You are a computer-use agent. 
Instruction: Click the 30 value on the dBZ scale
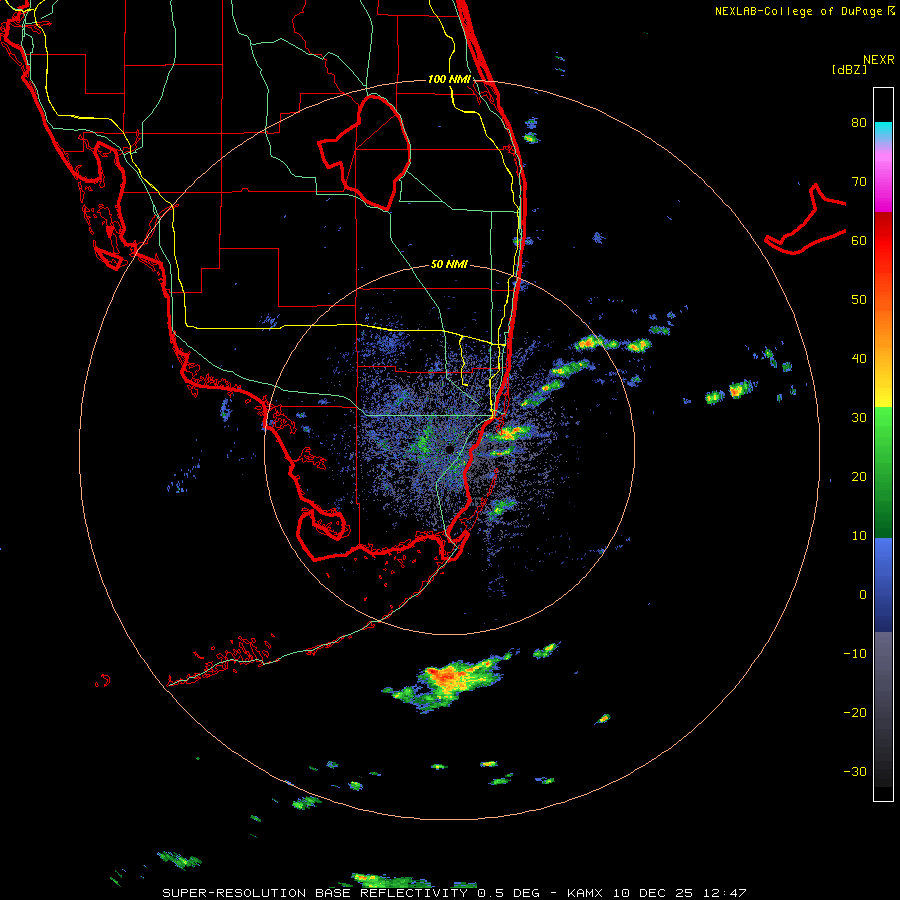click(x=859, y=418)
